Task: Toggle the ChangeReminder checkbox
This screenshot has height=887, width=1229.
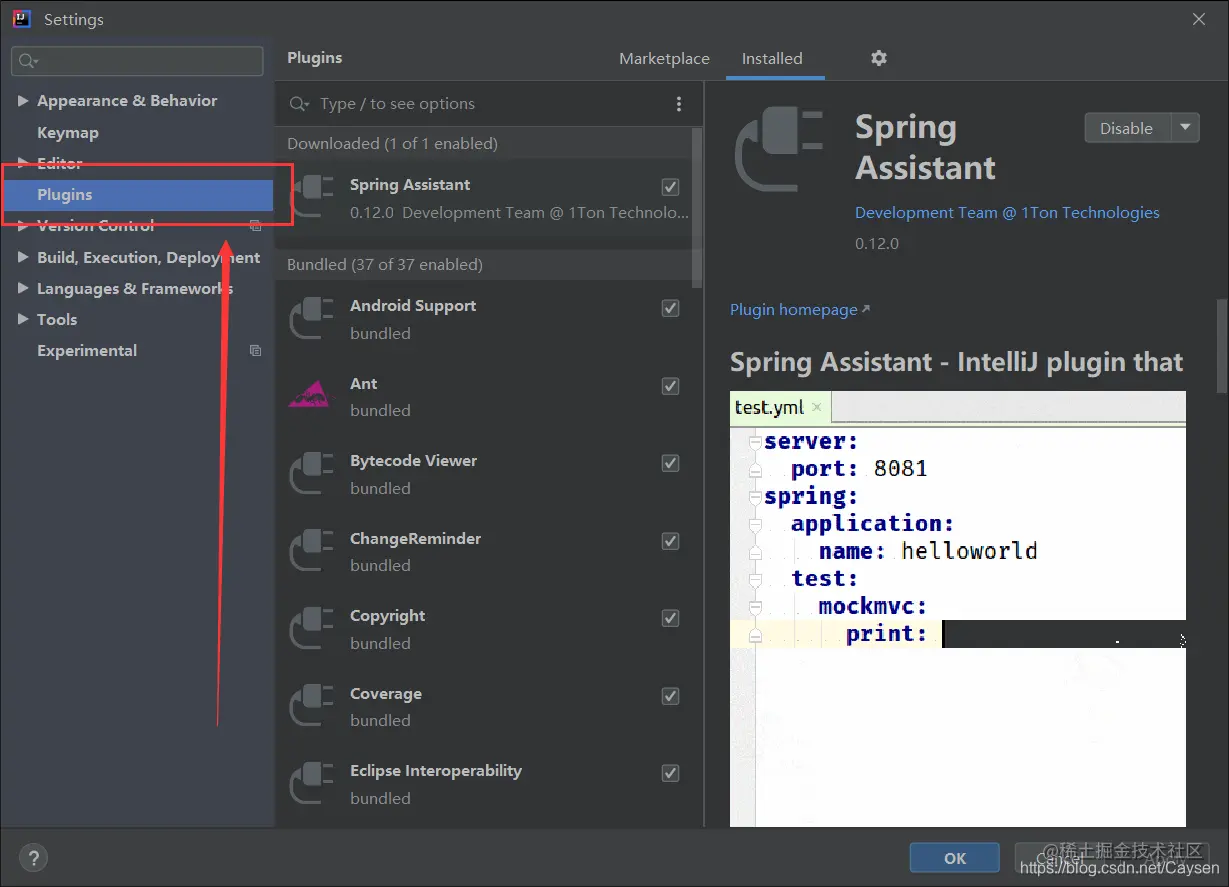Action: pyautogui.click(x=671, y=541)
